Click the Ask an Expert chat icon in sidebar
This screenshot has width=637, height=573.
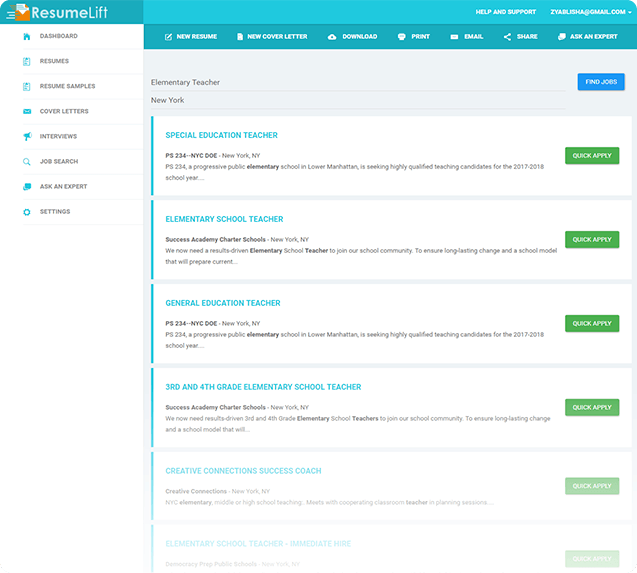click(x=27, y=187)
